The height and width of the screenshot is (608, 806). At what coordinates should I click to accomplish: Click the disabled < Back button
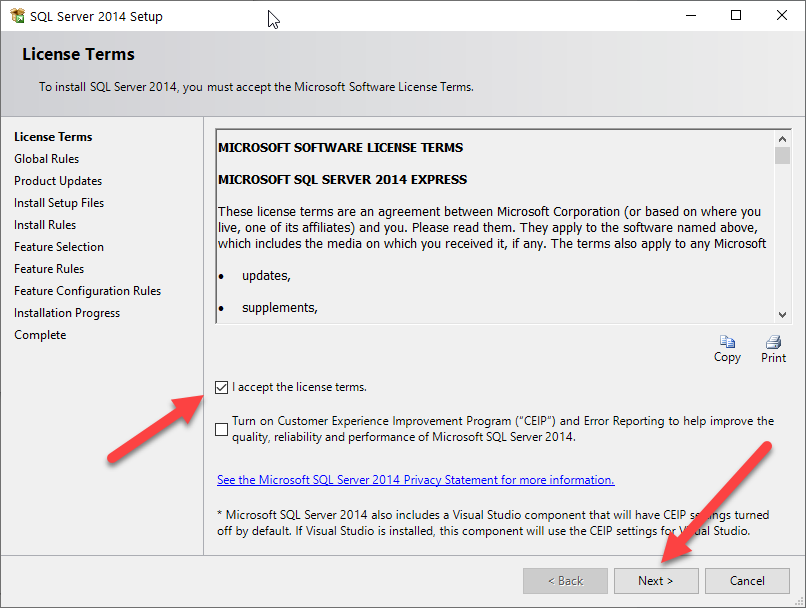[565, 581]
